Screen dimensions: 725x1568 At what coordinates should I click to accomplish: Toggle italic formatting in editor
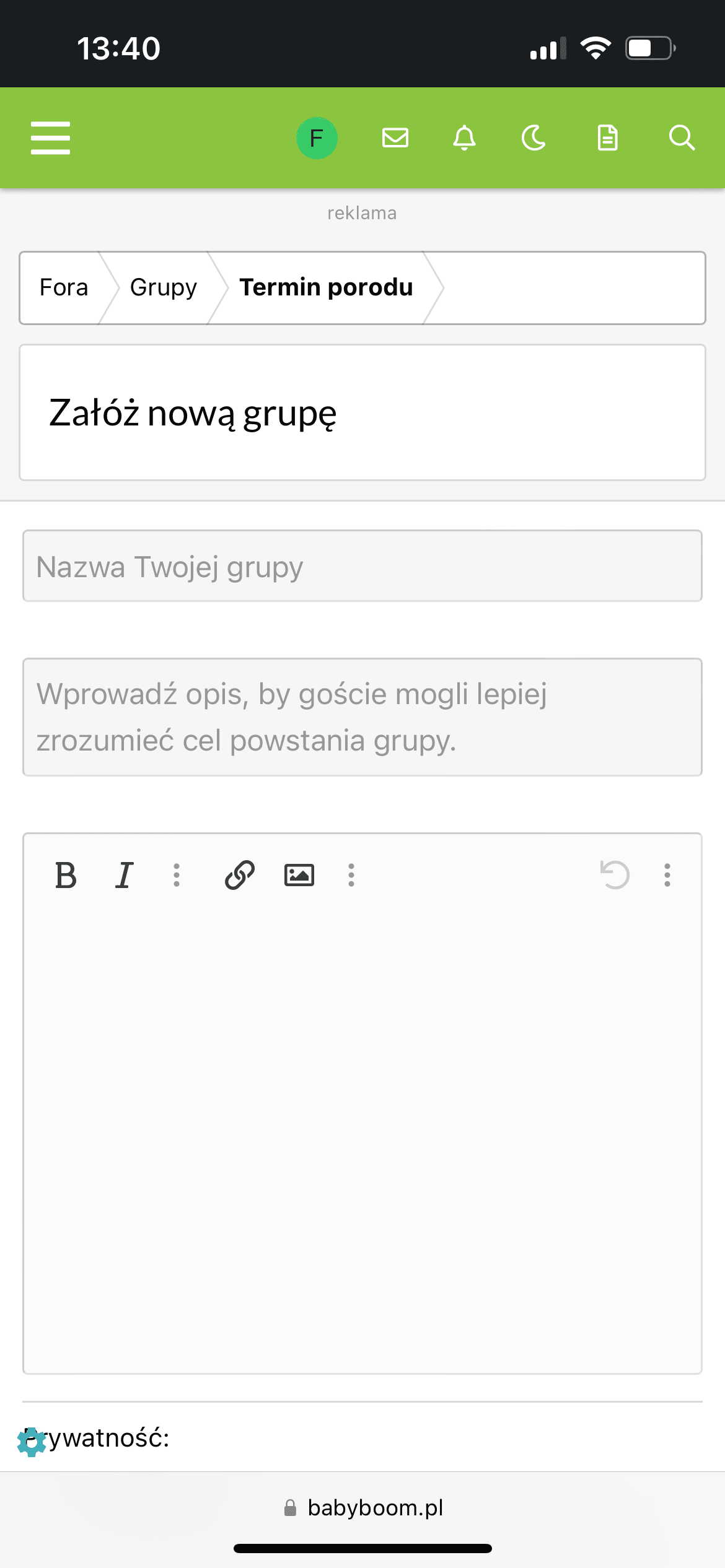(x=125, y=875)
